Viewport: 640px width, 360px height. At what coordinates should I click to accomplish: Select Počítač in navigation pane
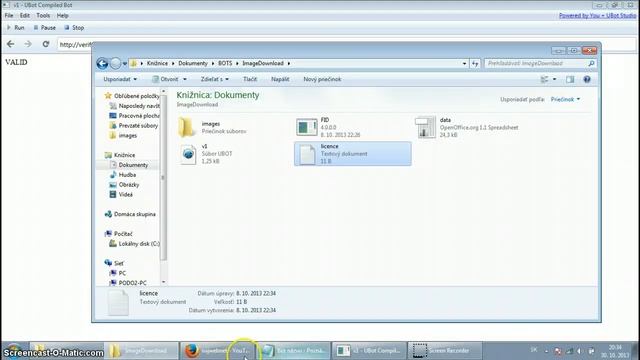[x=119, y=233]
